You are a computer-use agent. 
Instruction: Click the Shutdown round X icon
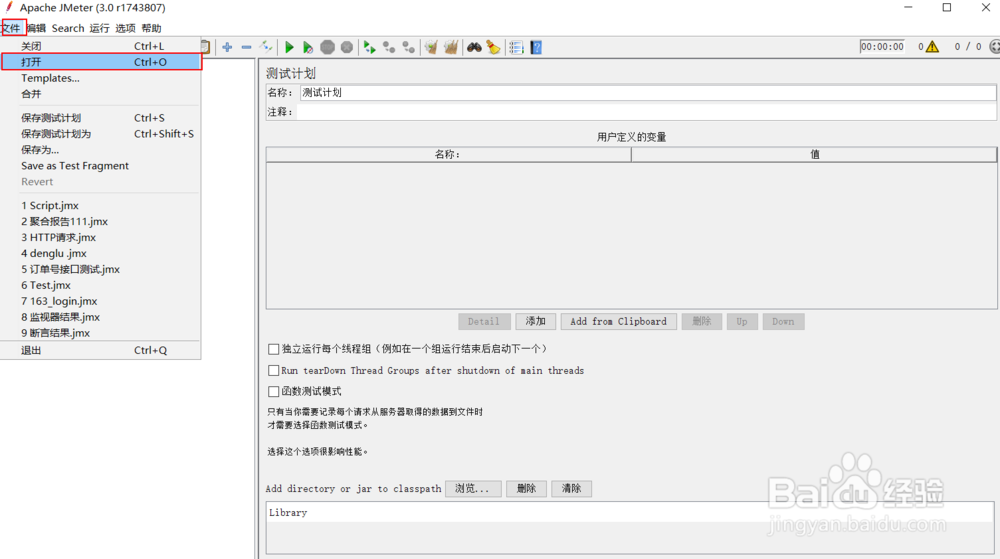347,47
